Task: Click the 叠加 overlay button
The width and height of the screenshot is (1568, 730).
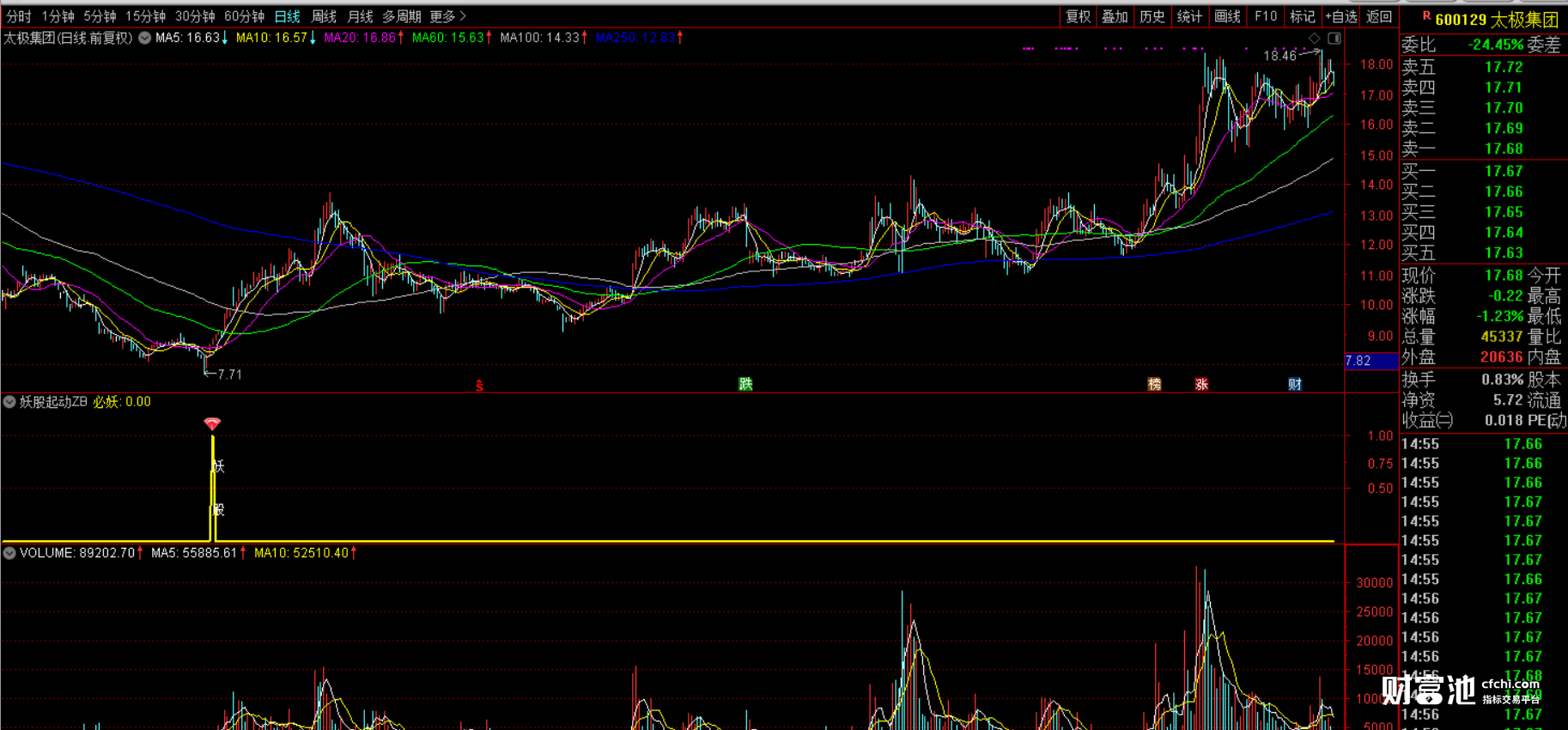Action: [x=1115, y=16]
